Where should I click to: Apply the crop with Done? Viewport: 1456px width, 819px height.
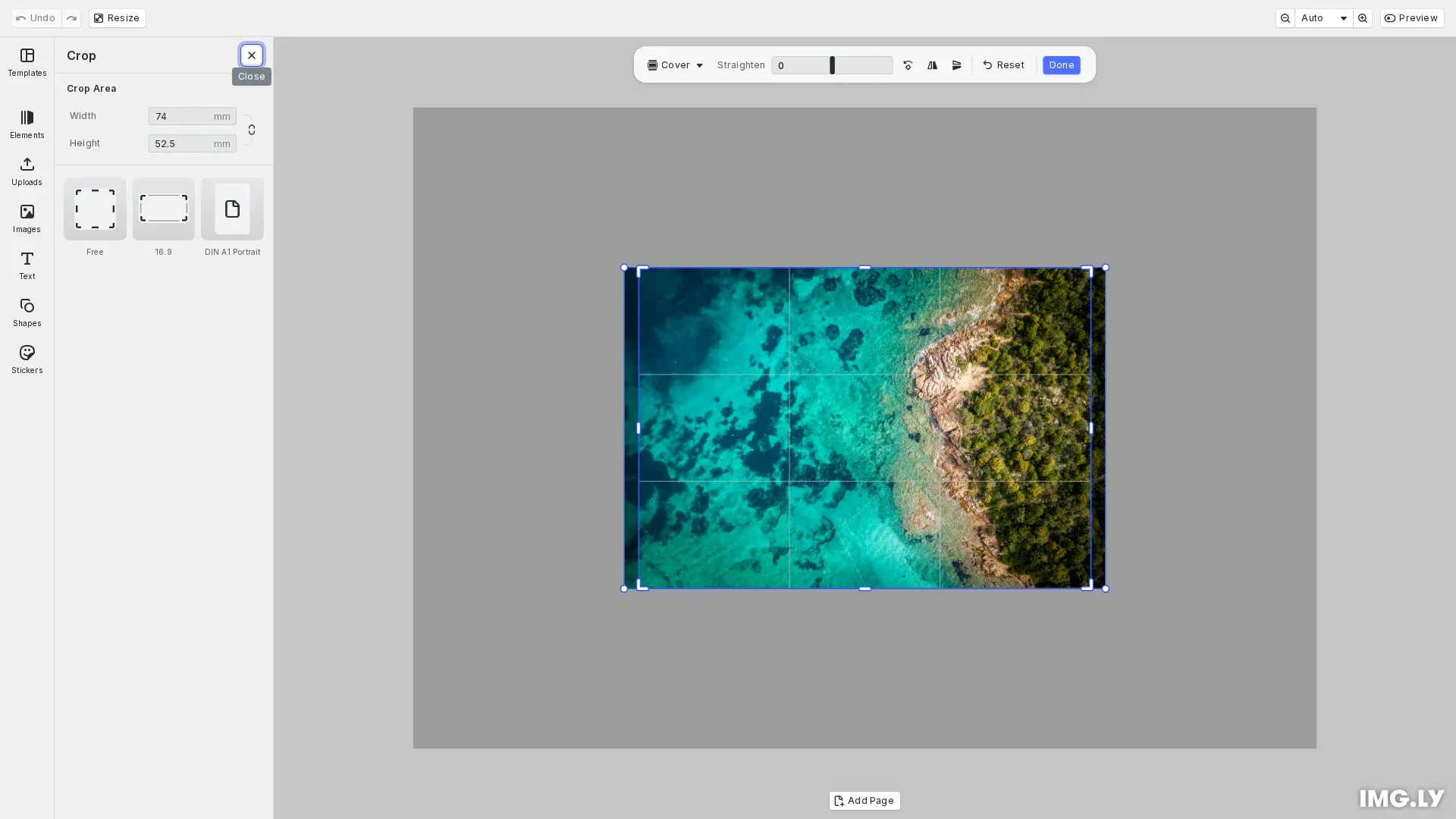pos(1061,65)
